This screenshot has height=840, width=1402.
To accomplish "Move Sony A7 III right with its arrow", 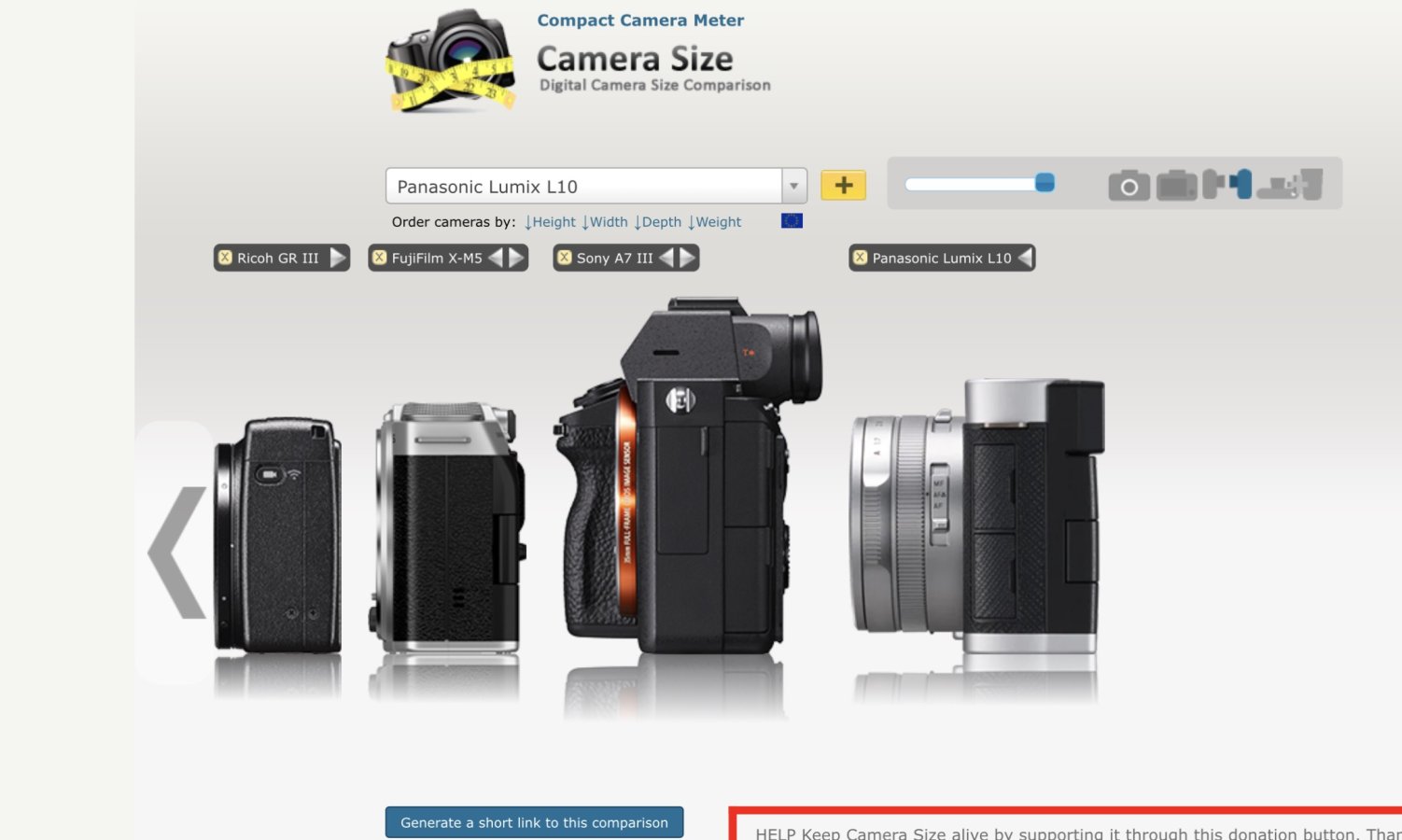I will click(688, 258).
